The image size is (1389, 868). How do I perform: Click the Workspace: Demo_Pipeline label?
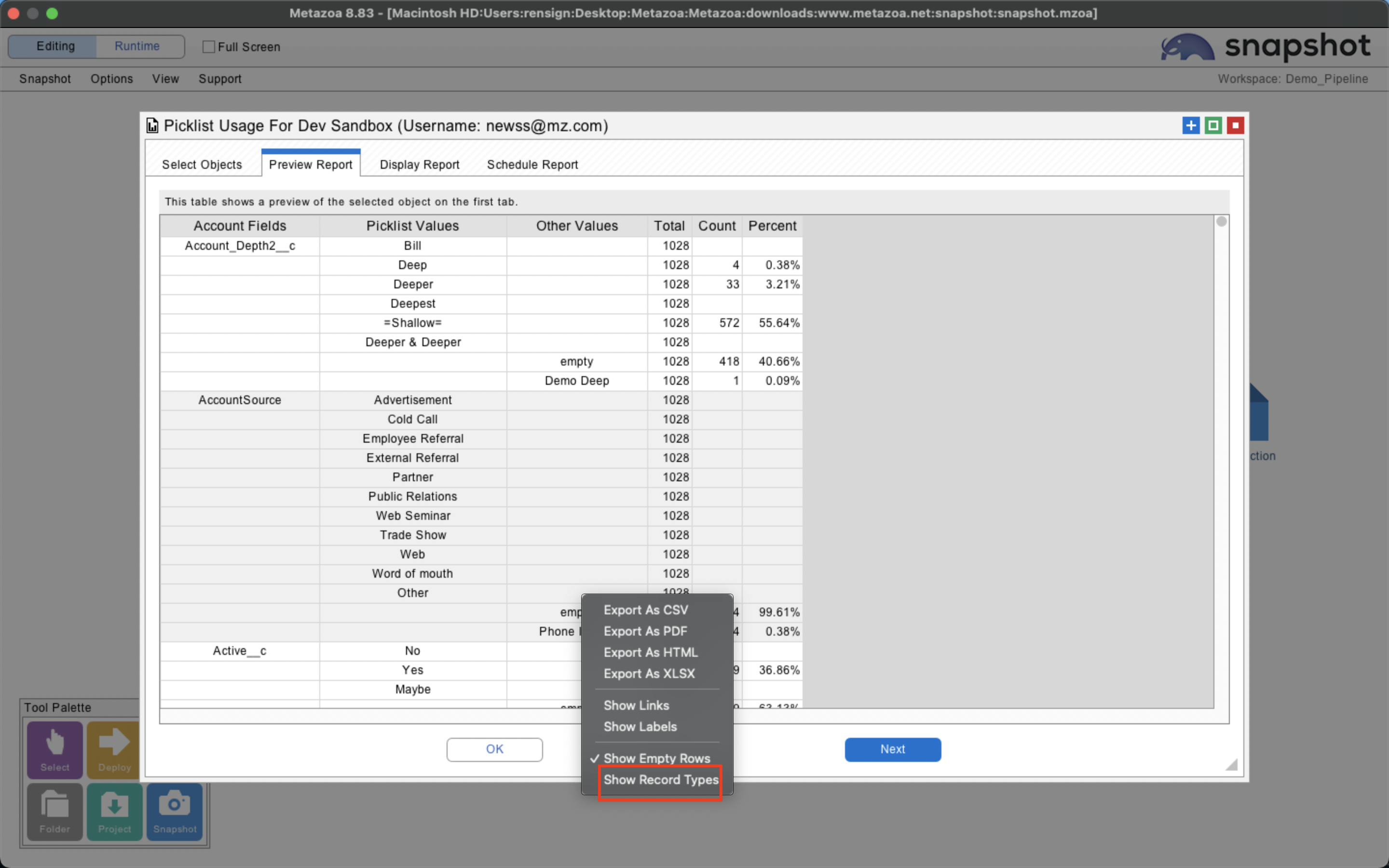[x=1293, y=79]
